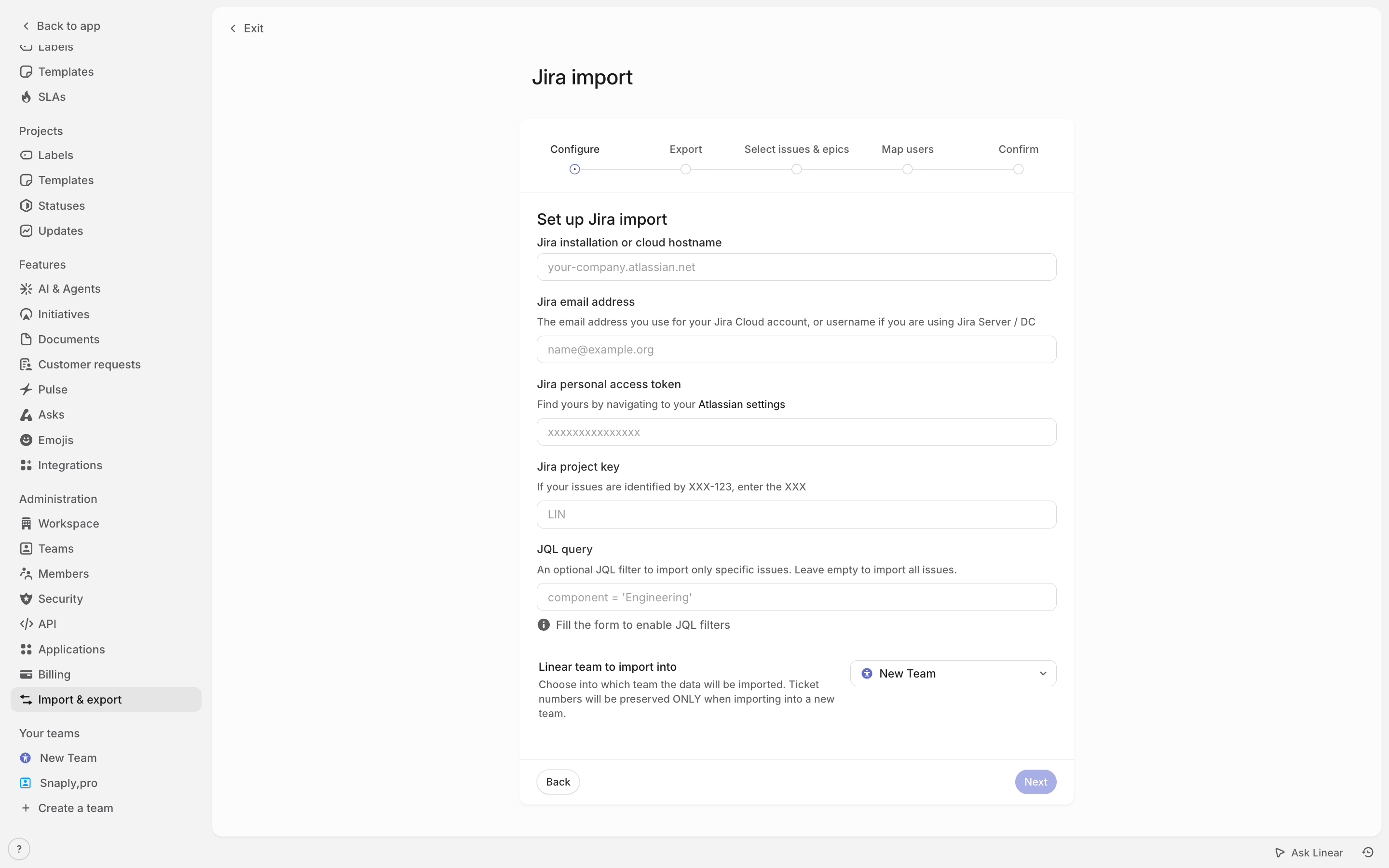Image resolution: width=1389 pixels, height=868 pixels.
Task: Select the Map users step
Action: tap(907, 159)
